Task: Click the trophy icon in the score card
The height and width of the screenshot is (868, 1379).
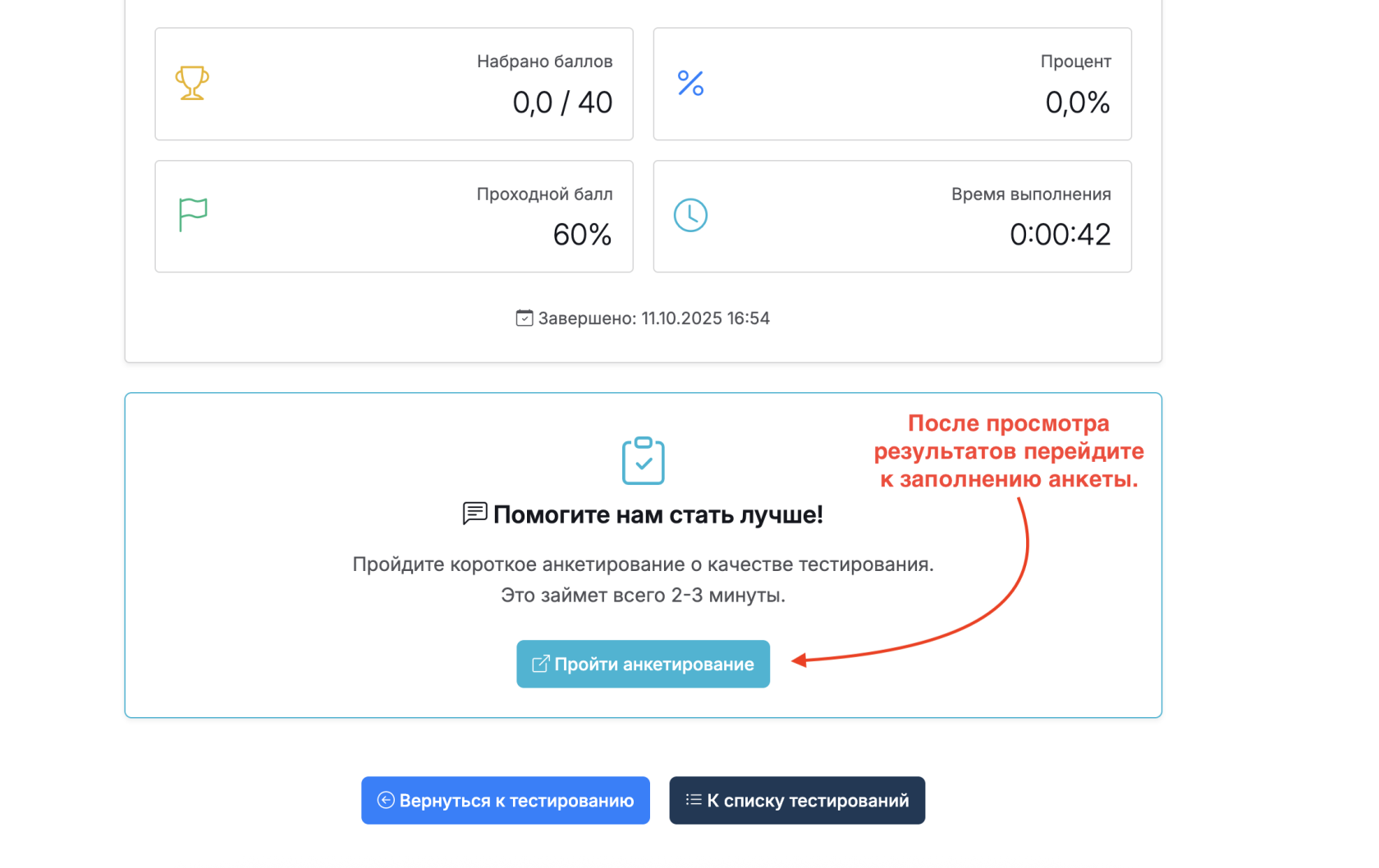Action: (x=191, y=83)
